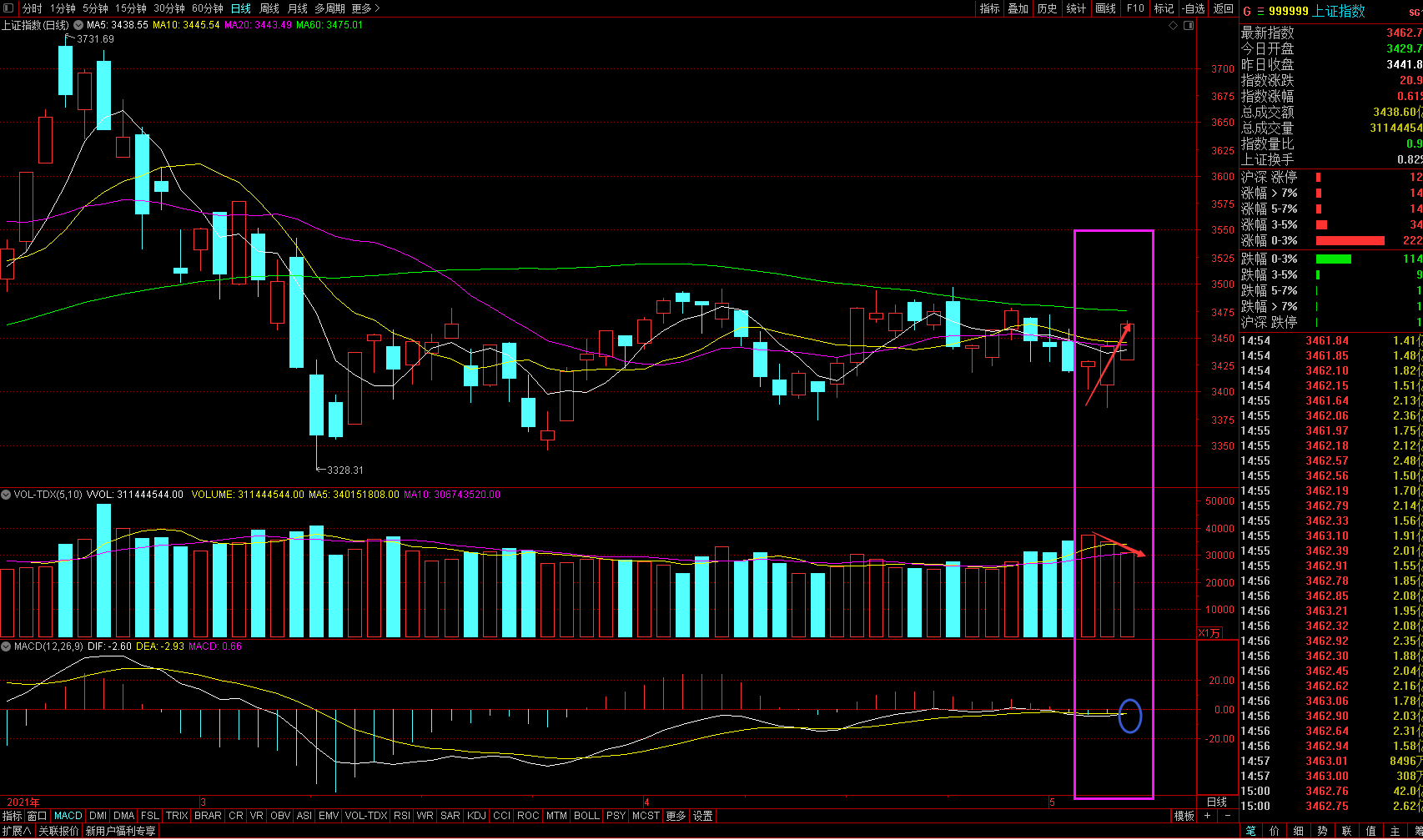This screenshot has width=1423, height=840.
Task: Click the 统计 statistics button
Action: tap(1077, 8)
